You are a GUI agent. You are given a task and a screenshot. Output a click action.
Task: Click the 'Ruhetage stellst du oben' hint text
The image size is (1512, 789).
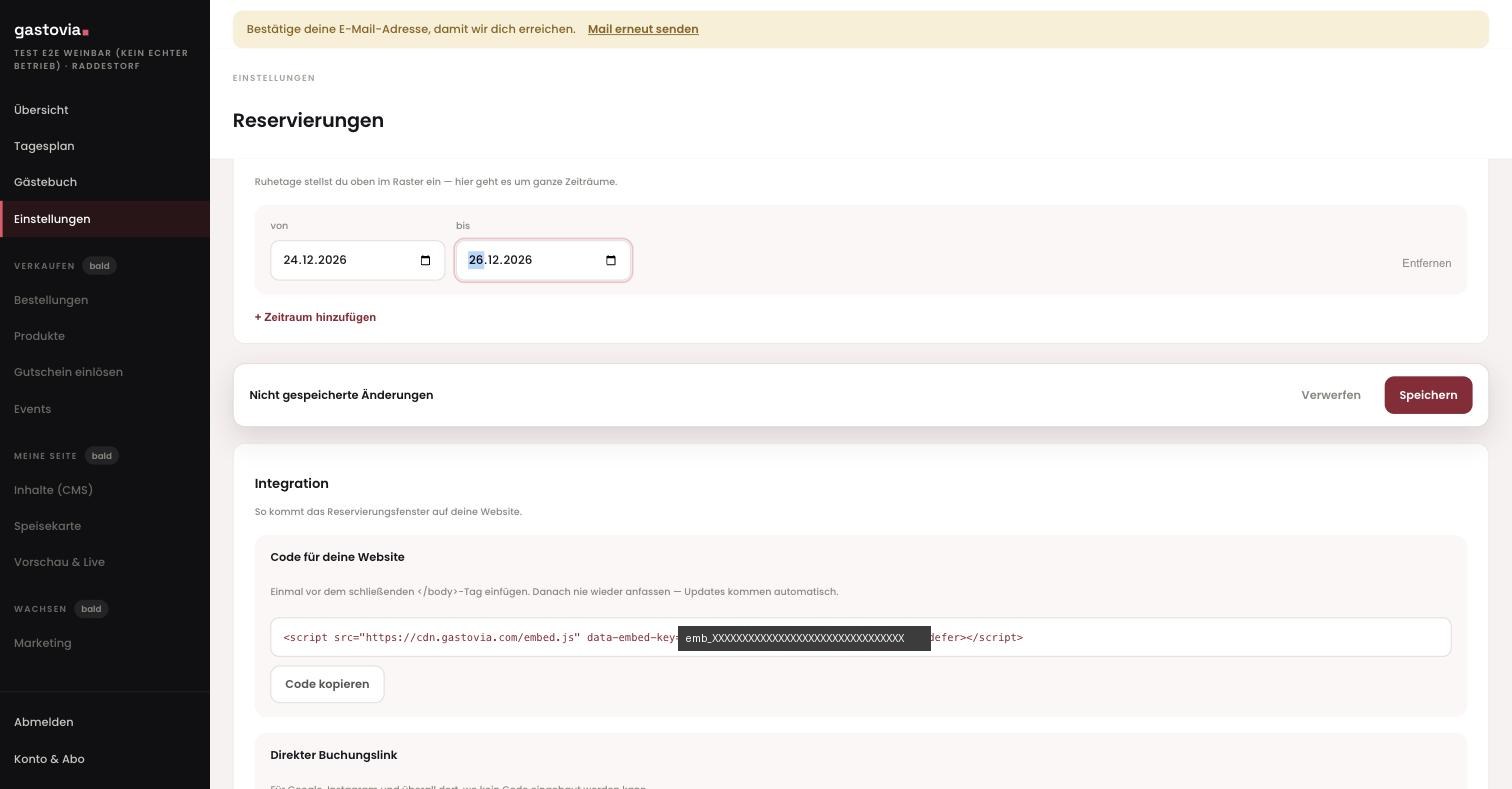click(436, 182)
